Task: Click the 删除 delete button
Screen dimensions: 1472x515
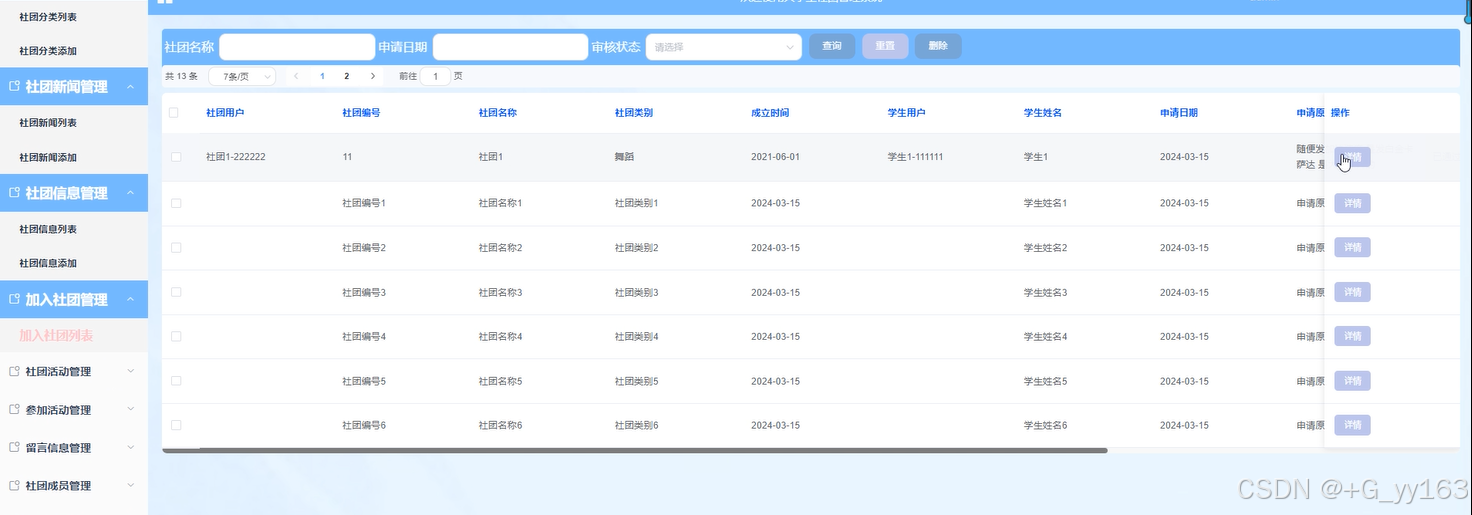Action: coord(938,46)
